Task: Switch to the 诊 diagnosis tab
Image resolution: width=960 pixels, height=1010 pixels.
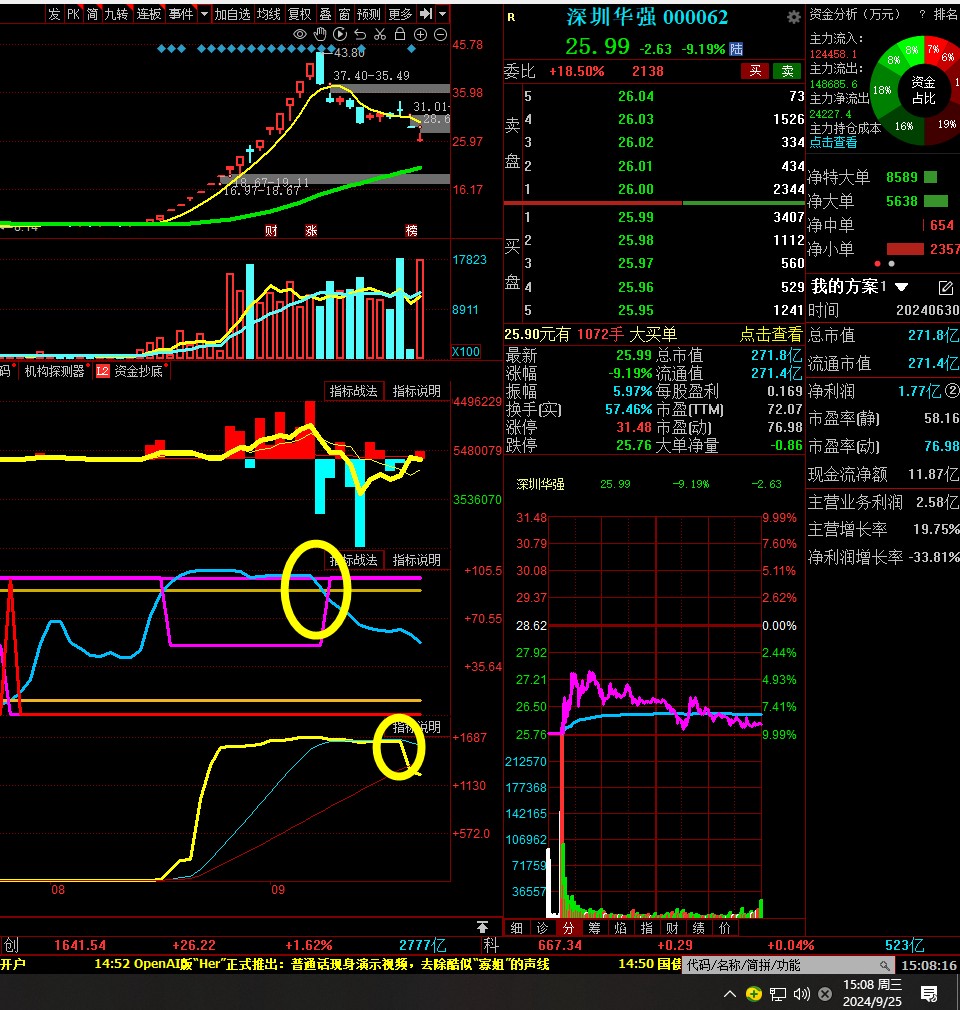Action: tap(542, 928)
